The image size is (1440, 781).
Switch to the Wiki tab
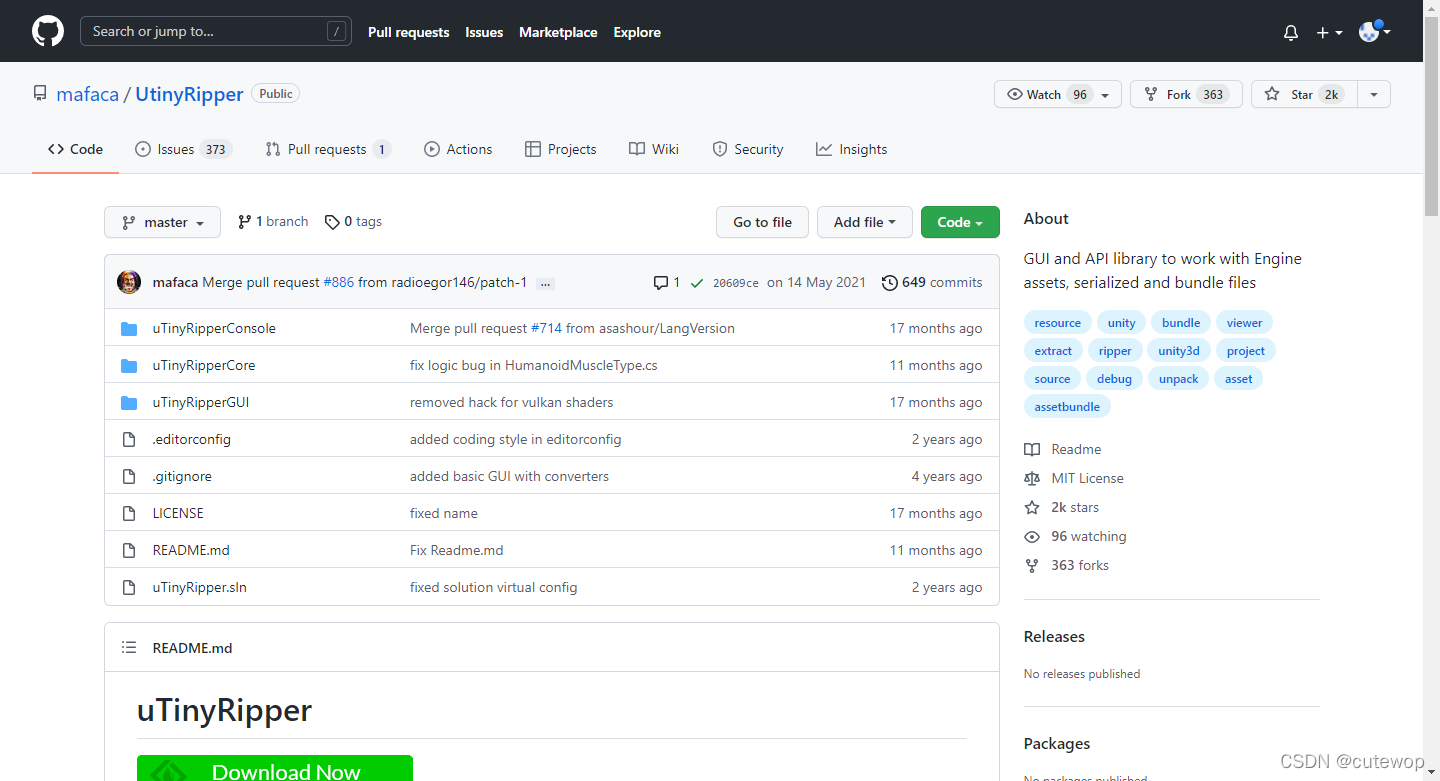(x=654, y=149)
